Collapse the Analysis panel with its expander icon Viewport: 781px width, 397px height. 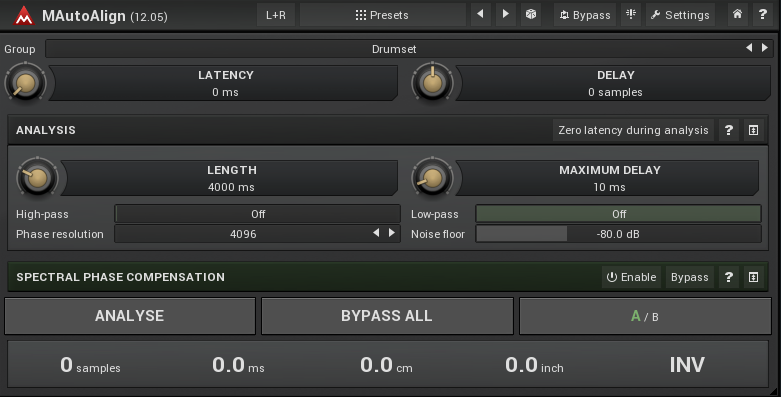[754, 130]
